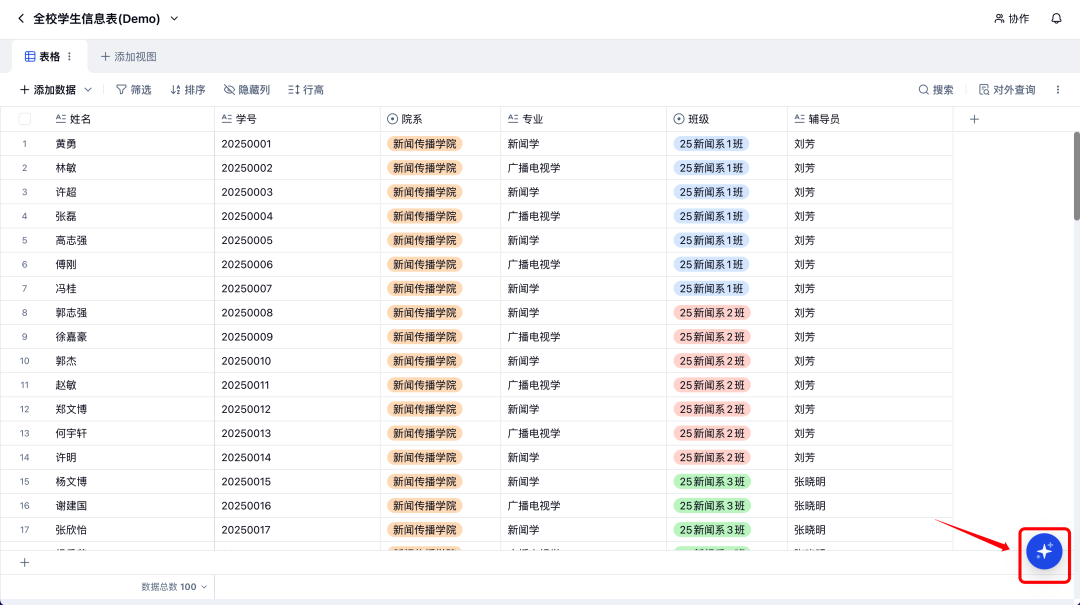Viewport: 1080px width, 605px height.
Task: Click student ID 20250001
Action: pyautogui.click(x=247, y=144)
